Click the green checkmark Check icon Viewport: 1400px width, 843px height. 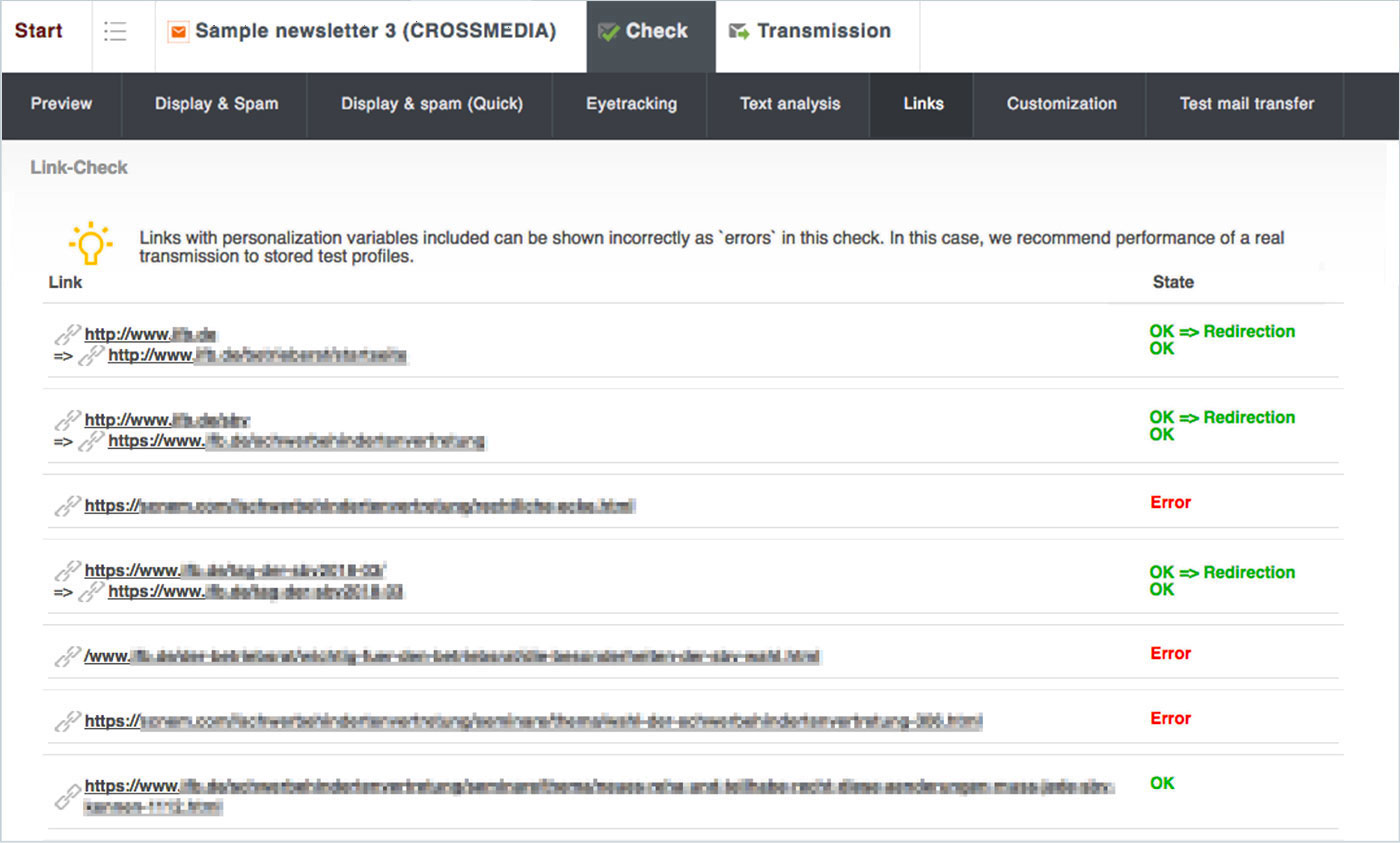click(608, 32)
